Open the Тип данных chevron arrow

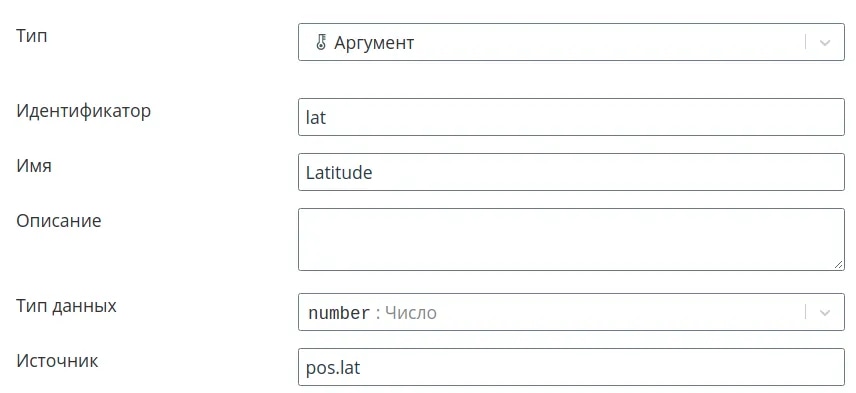coord(825,312)
